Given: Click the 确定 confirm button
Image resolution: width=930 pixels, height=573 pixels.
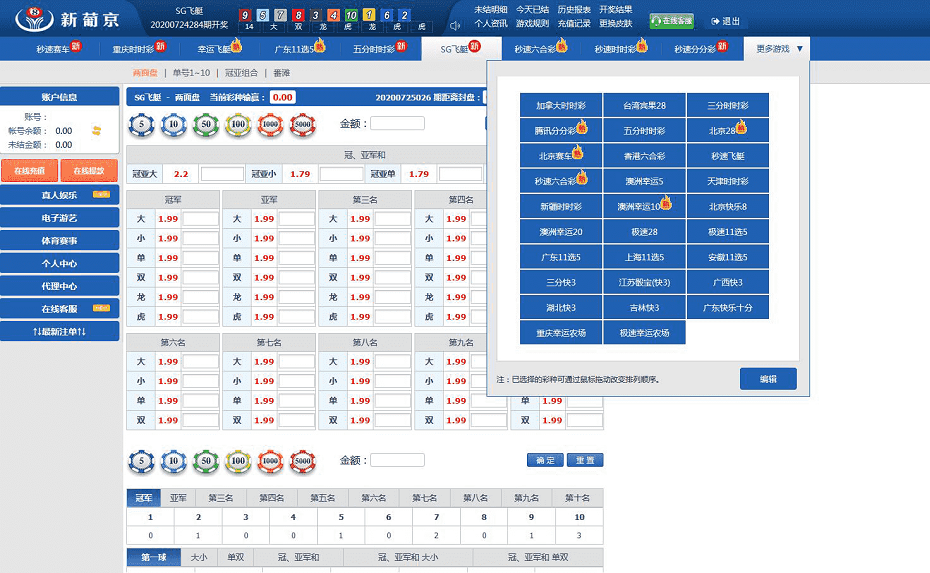Looking at the screenshot, I should [545, 460].
